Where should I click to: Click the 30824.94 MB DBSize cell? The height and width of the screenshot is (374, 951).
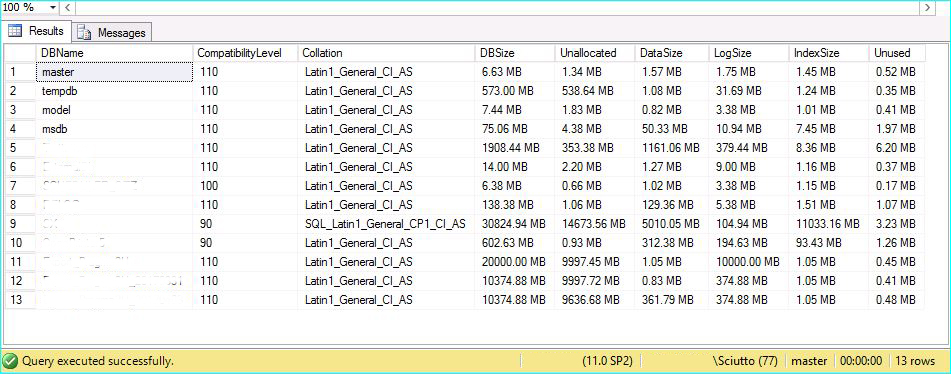[514, 224]
